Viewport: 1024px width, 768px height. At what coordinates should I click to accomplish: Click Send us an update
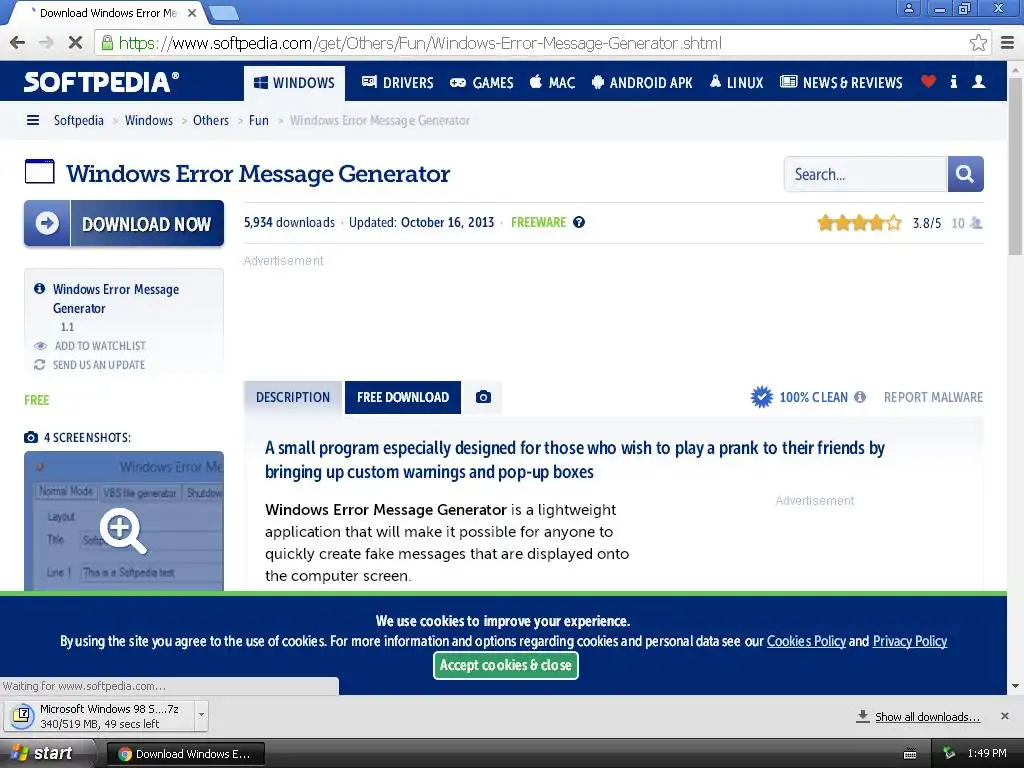pyautogui.click(x=99, y=364)
